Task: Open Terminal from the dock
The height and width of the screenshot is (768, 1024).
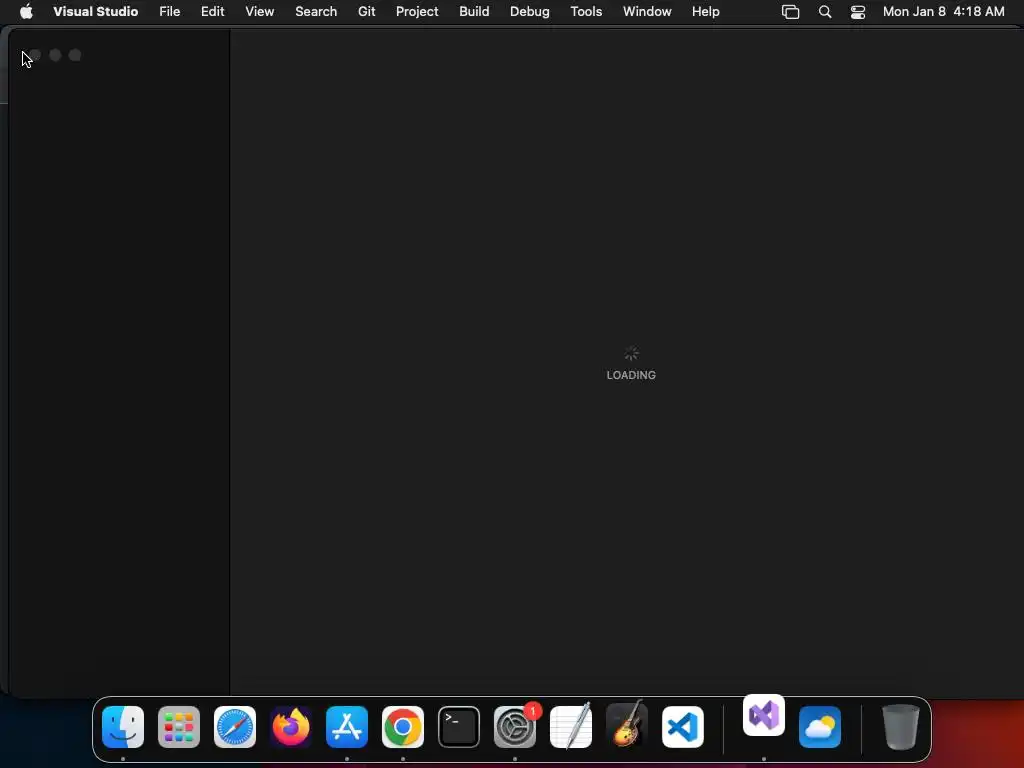Action: point(459,727)
